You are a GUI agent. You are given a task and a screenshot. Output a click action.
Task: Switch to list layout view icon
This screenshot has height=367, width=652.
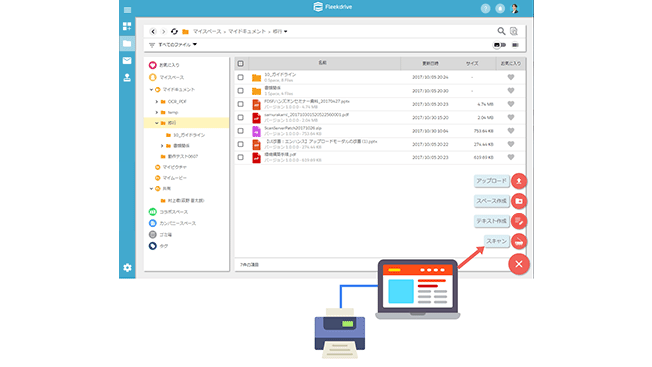pyautogui.click(x=515, y=45)
